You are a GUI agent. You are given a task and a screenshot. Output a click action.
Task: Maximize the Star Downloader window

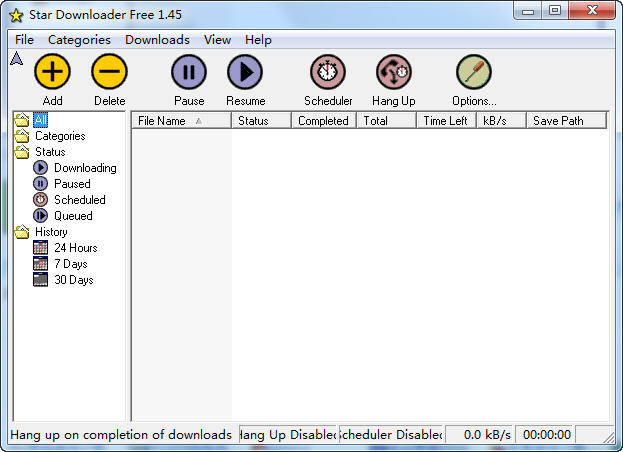tap(555, 11)
